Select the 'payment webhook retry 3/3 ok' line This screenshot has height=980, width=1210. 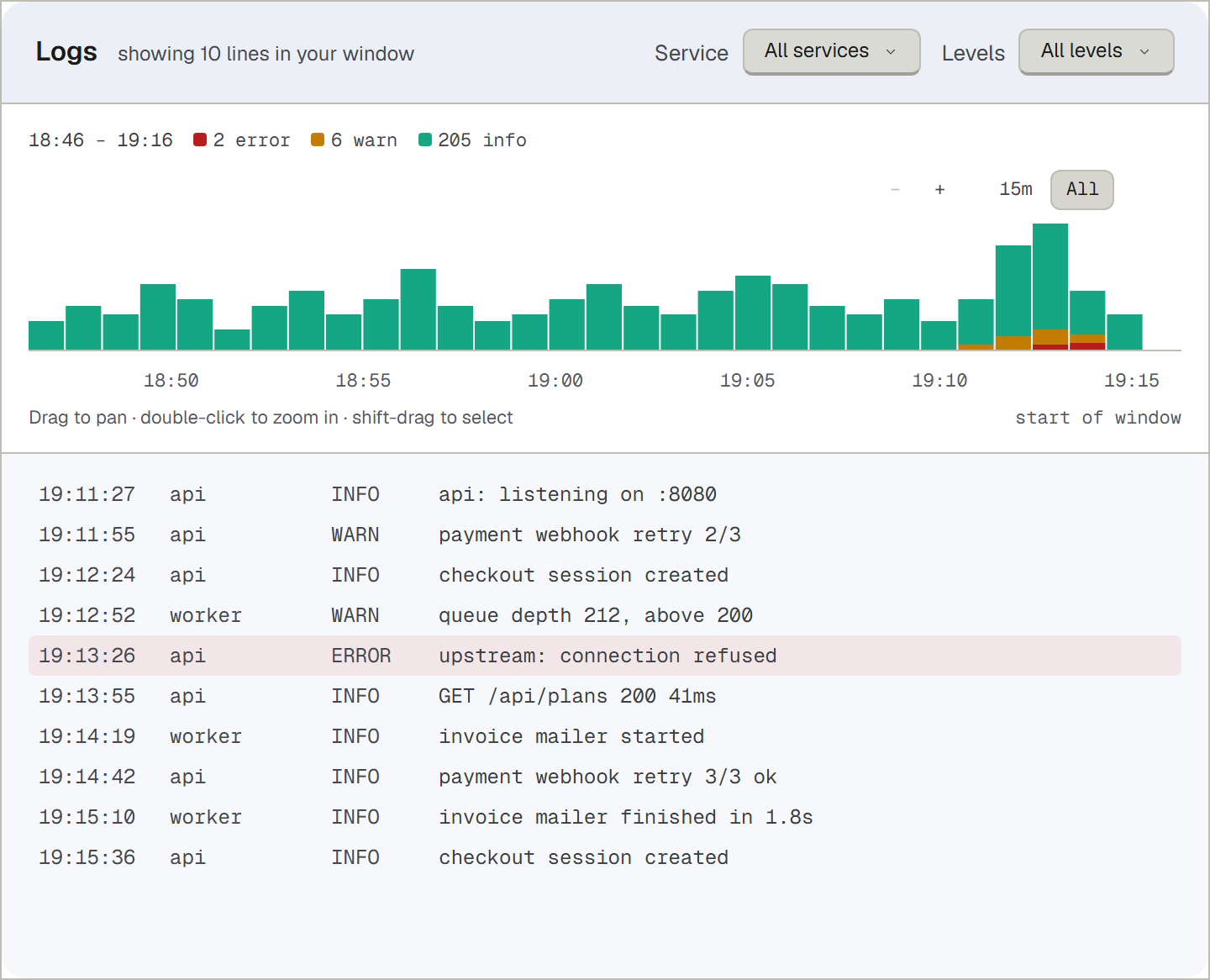pyautogui.click(x=605, y=777)
